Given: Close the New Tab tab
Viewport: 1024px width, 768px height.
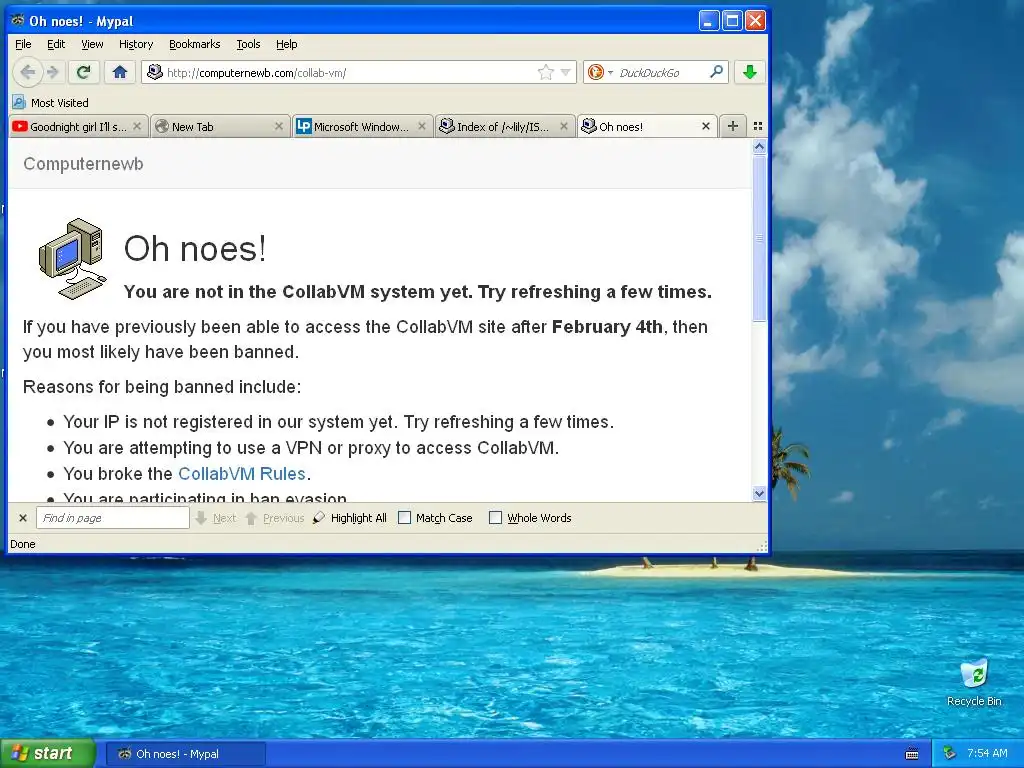Looking at the screenshot, I should click(x=279, y=126).
